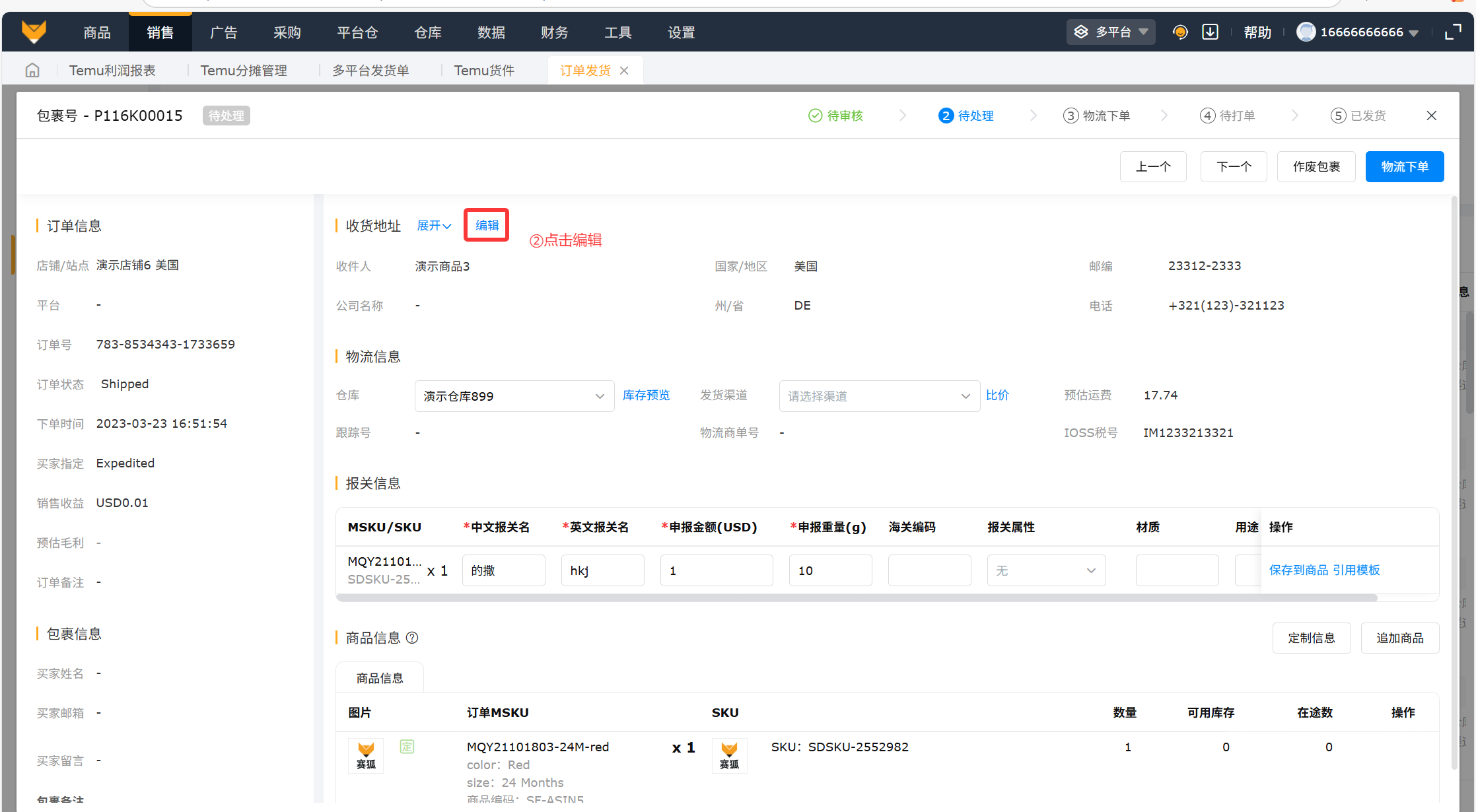The width and height of the screenshot is (1476, 812).
Task: Open the 报关属性 dropdown in customs row
Action: [1045, 570]
